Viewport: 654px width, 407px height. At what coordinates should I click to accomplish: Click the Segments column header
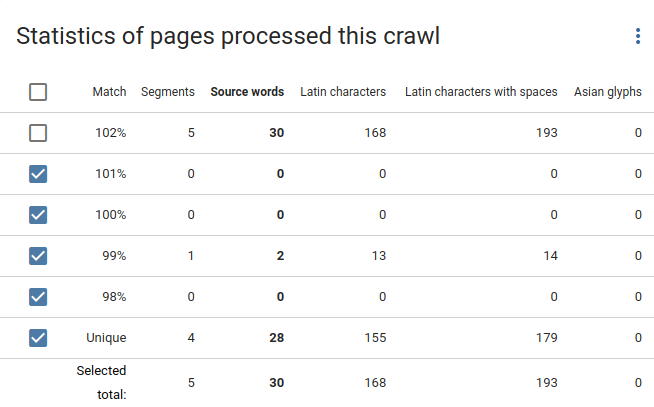(168, 92)
